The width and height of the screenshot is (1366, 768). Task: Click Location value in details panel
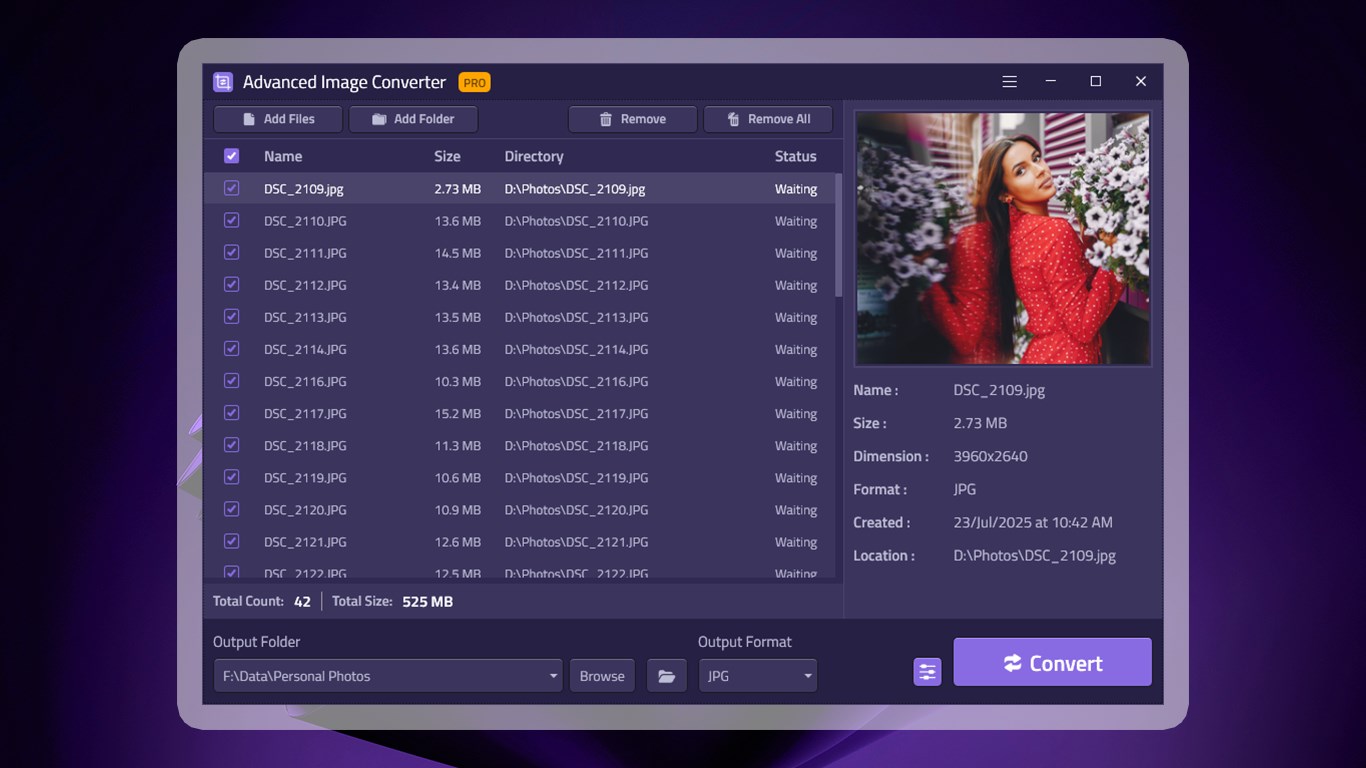tap(1034, 555)
